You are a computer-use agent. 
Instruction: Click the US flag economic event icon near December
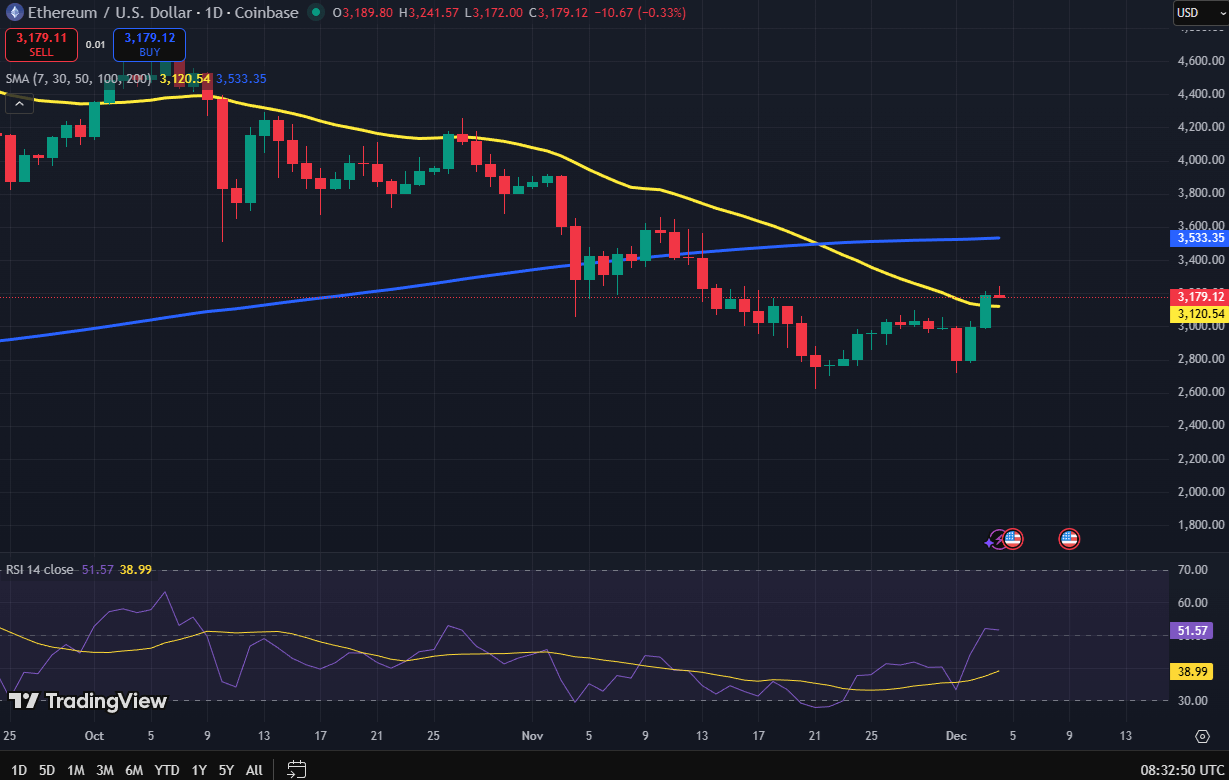(x=1013, y=539)
